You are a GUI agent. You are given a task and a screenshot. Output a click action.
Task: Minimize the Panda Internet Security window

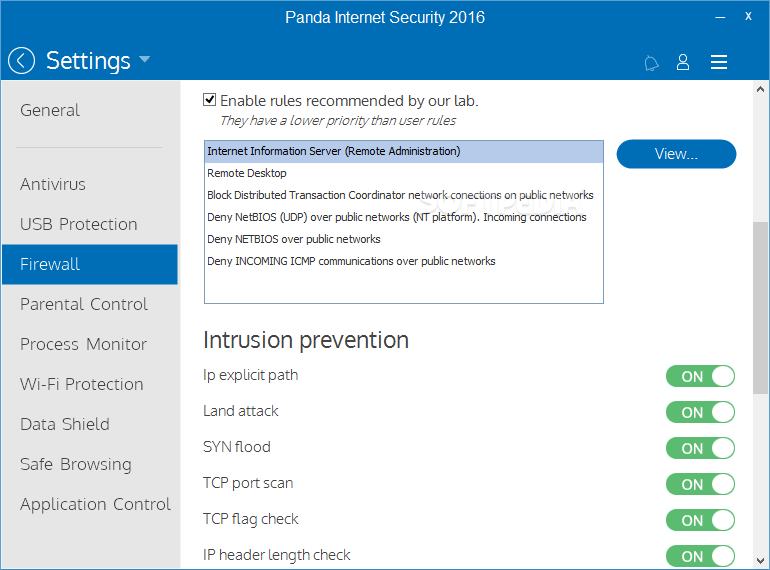[720, 17]
